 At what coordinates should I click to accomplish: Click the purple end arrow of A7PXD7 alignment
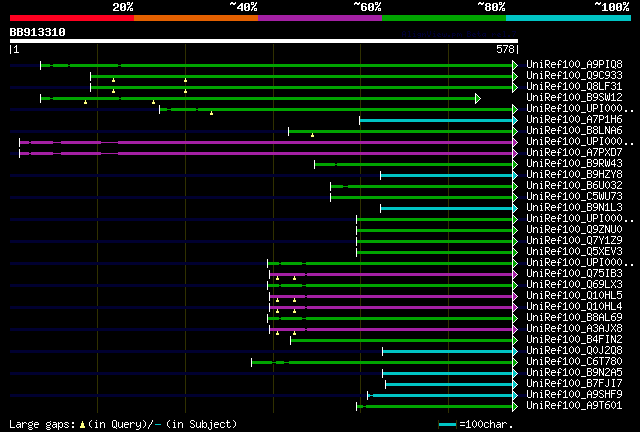515,154
